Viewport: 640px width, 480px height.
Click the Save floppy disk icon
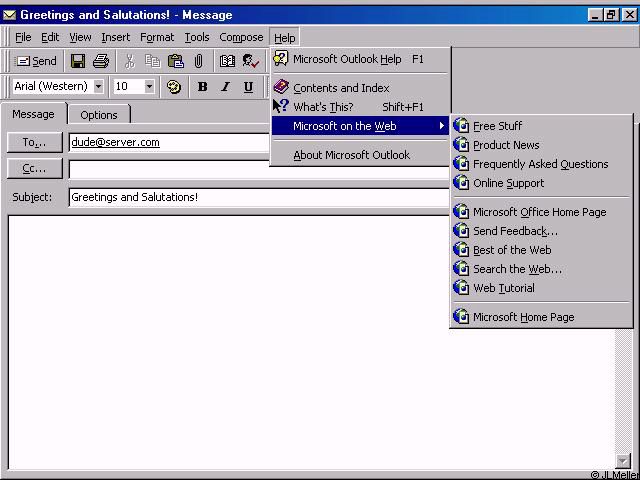[x=78, y=62]
